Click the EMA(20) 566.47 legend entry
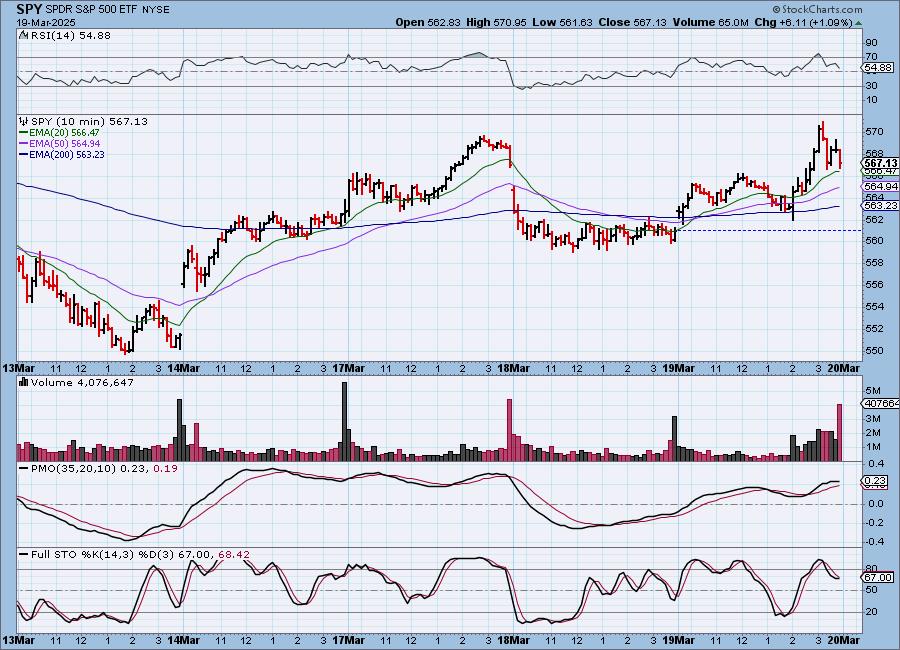The height and width of the screenshot is (650, 900). tap(60, 133)
